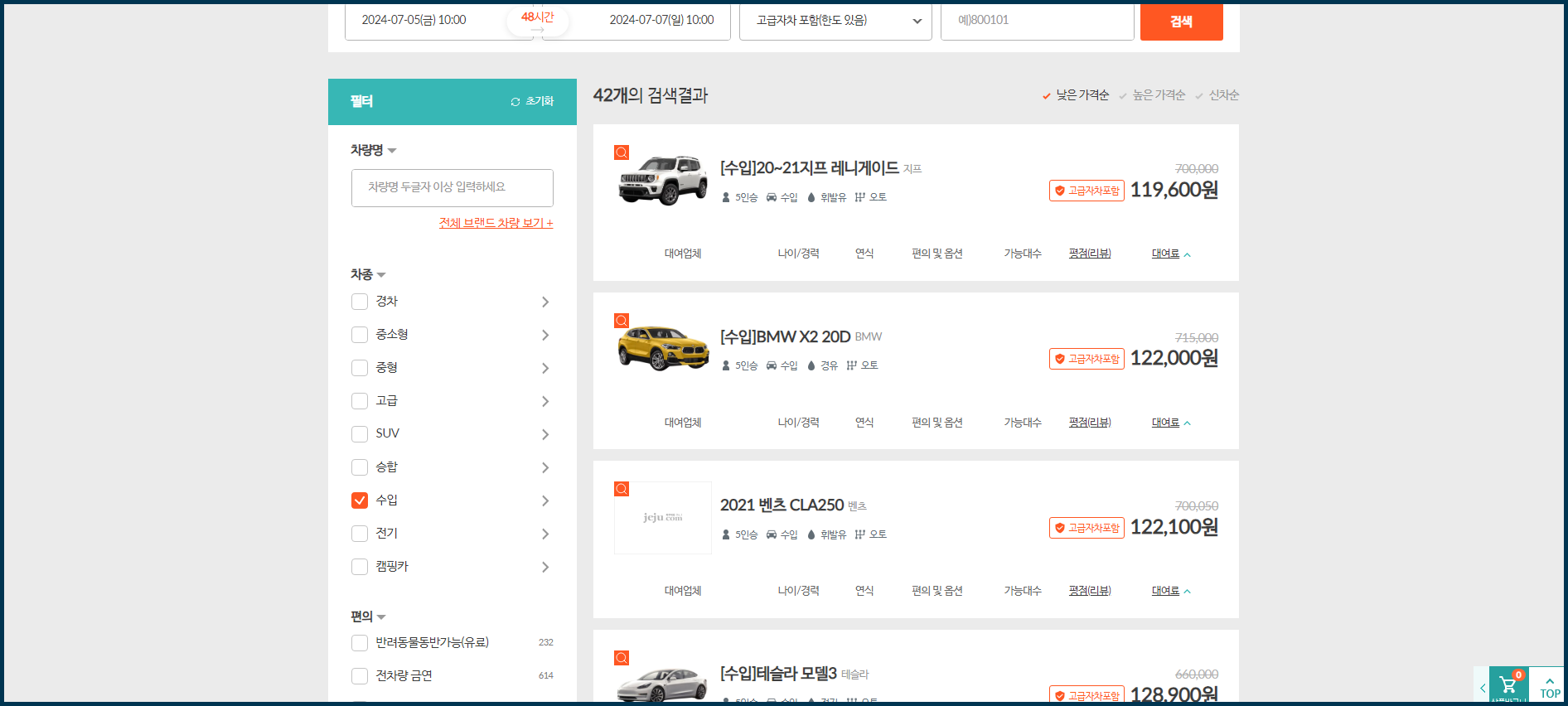Expand the 고급 sub-list chevron
This screenshot has width=1568, height=706.
pyautogui.click(x=545, y=401)
